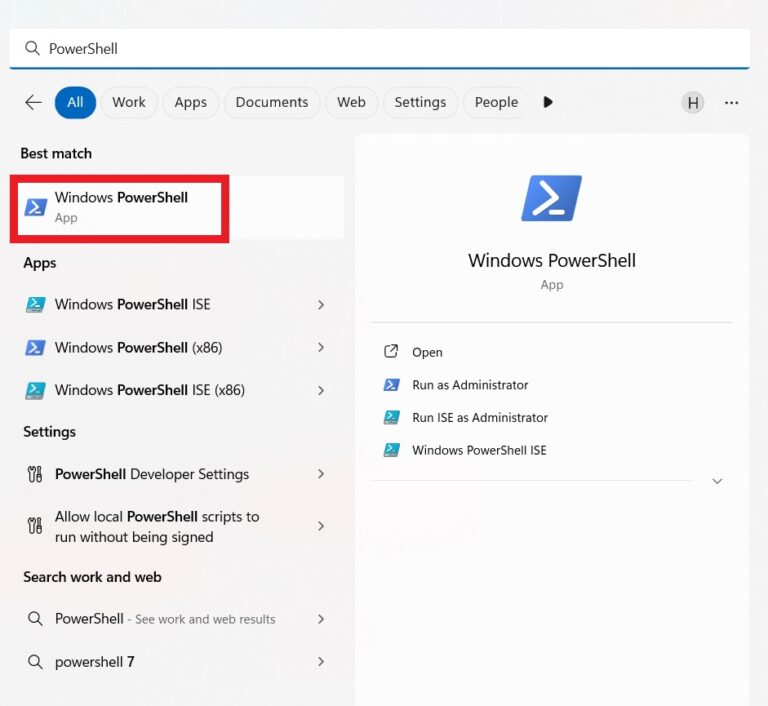This screenshot has height=706, width=768.
Task: Expand PowerShell Developer Settings chevron
Action: tap(321, 474)
